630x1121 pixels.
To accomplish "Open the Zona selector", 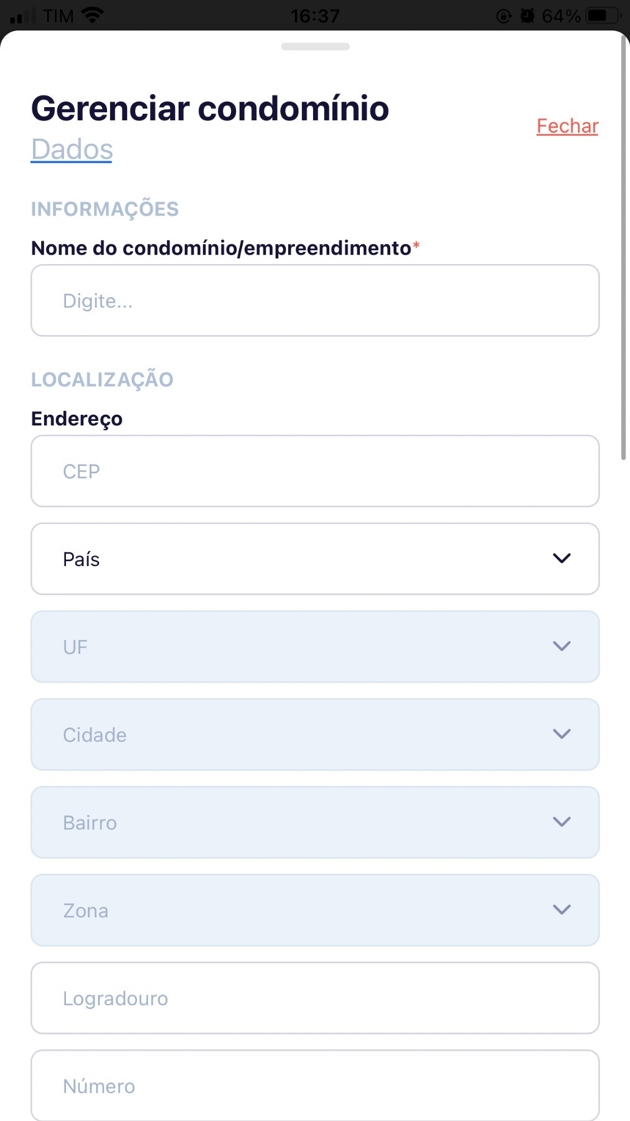I will point(300,911).
